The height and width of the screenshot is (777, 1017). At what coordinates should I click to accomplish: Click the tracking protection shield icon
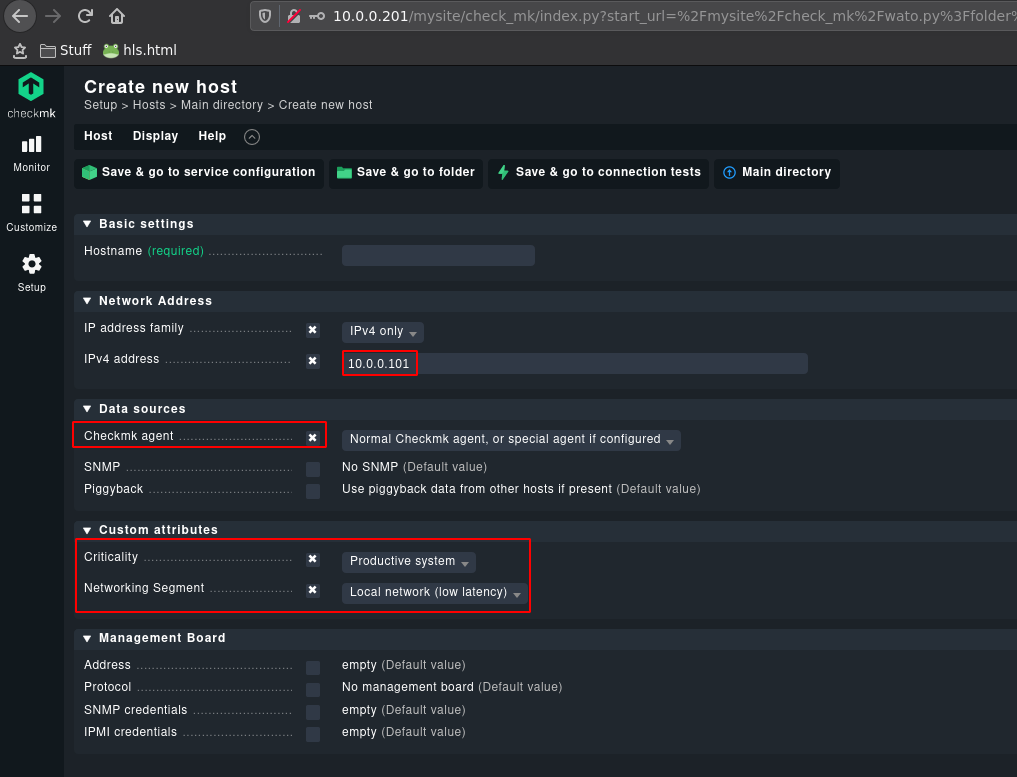click(265, 16)
